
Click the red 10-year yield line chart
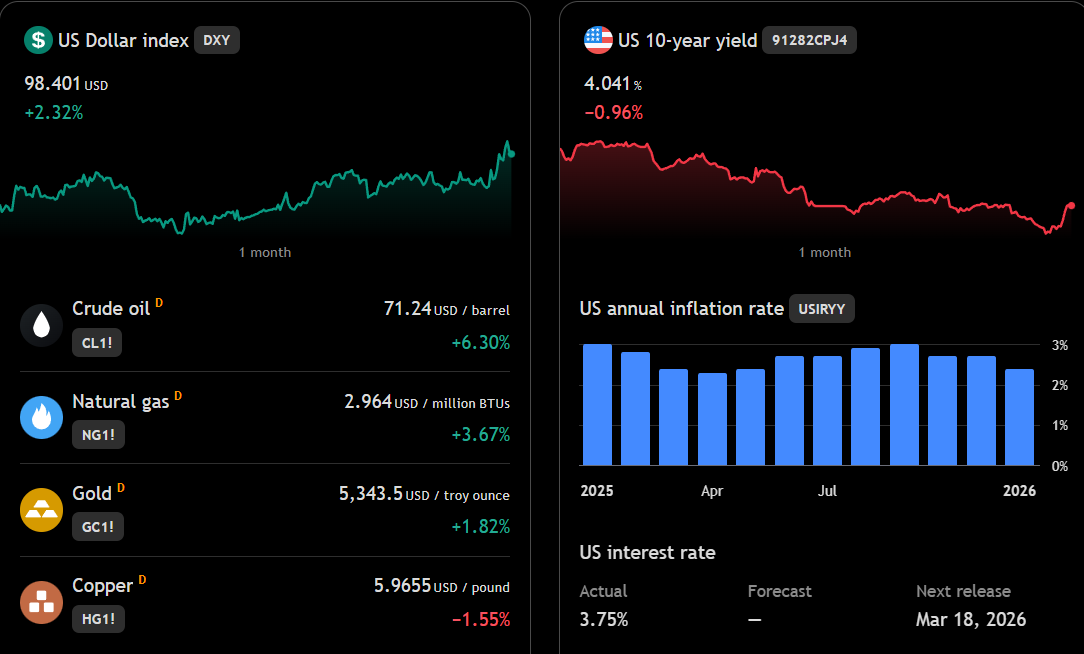click(x=817, y=187)
